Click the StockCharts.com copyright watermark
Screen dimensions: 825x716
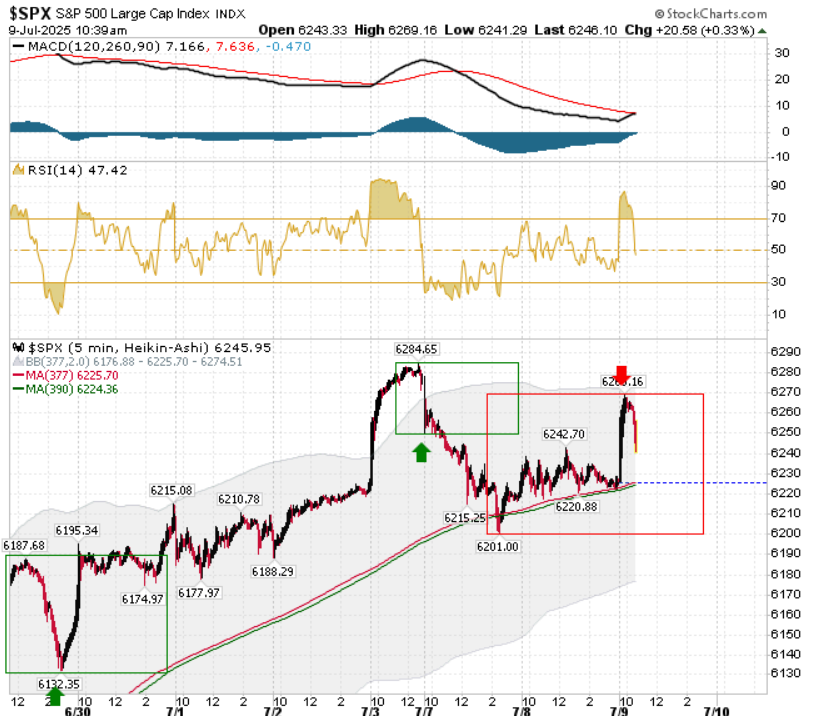coord(710,13)
